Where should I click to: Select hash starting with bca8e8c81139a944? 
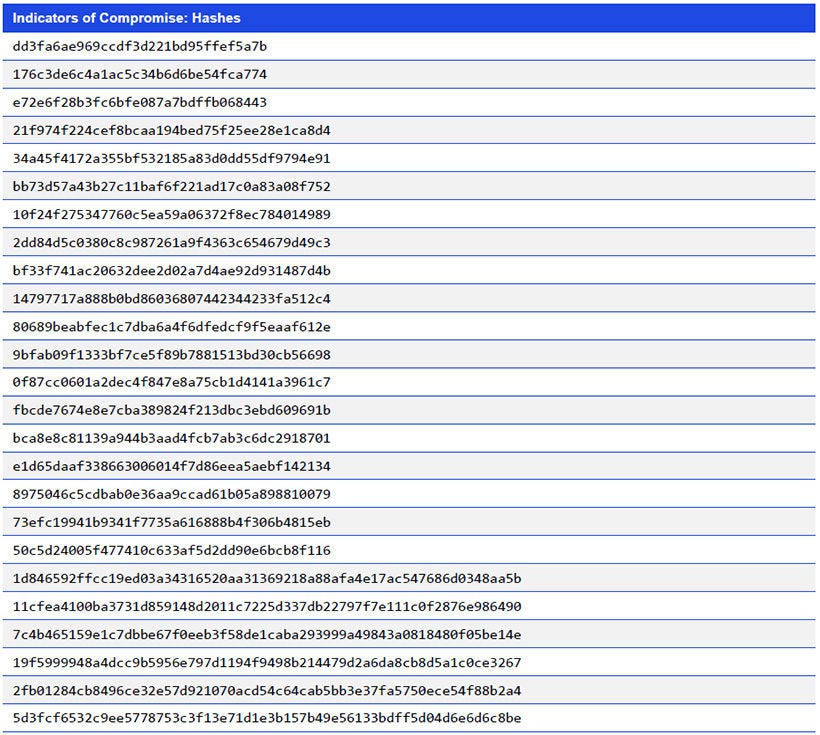[172, 438]
